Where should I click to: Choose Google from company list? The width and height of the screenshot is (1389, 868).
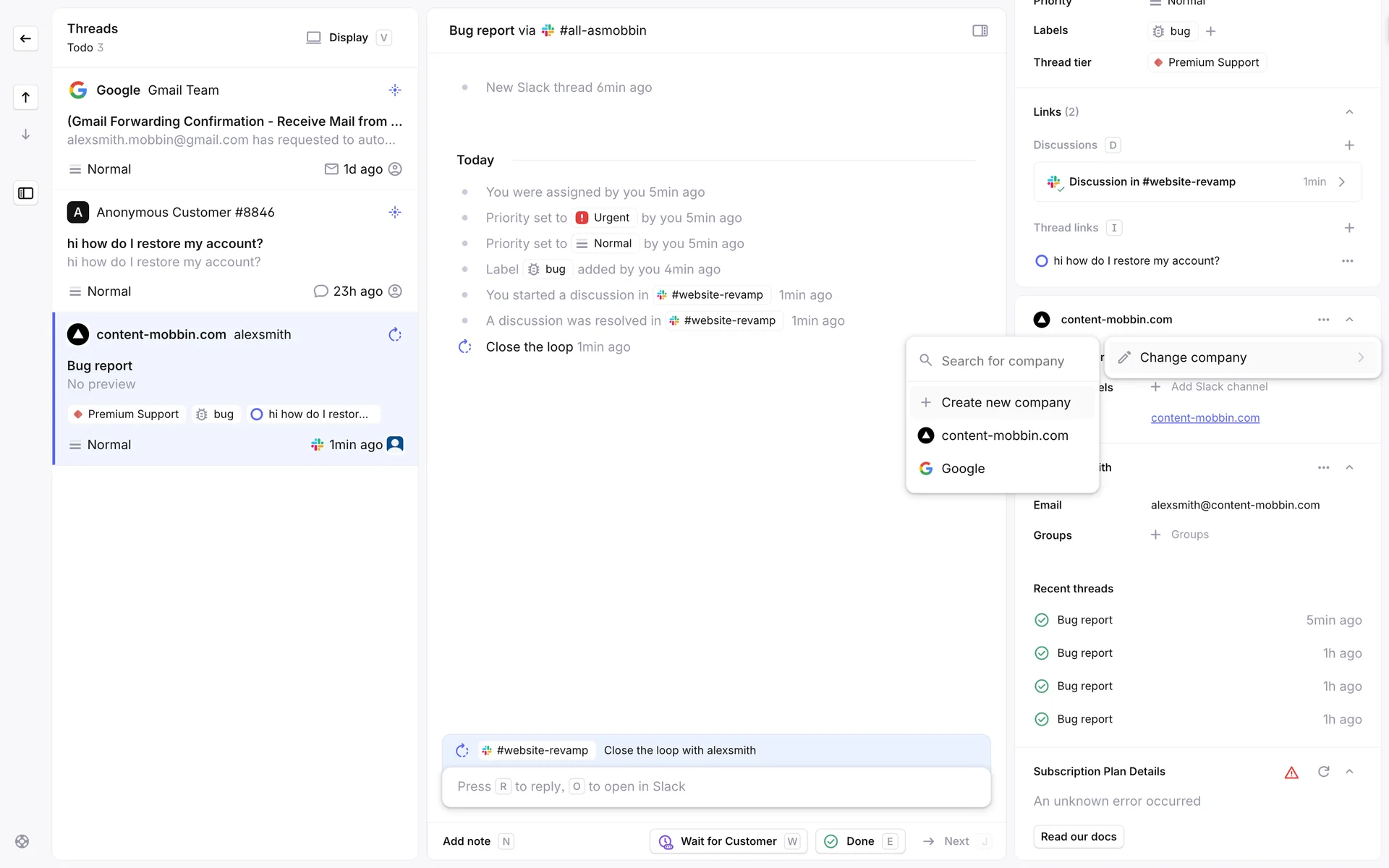tap(963, 469)
